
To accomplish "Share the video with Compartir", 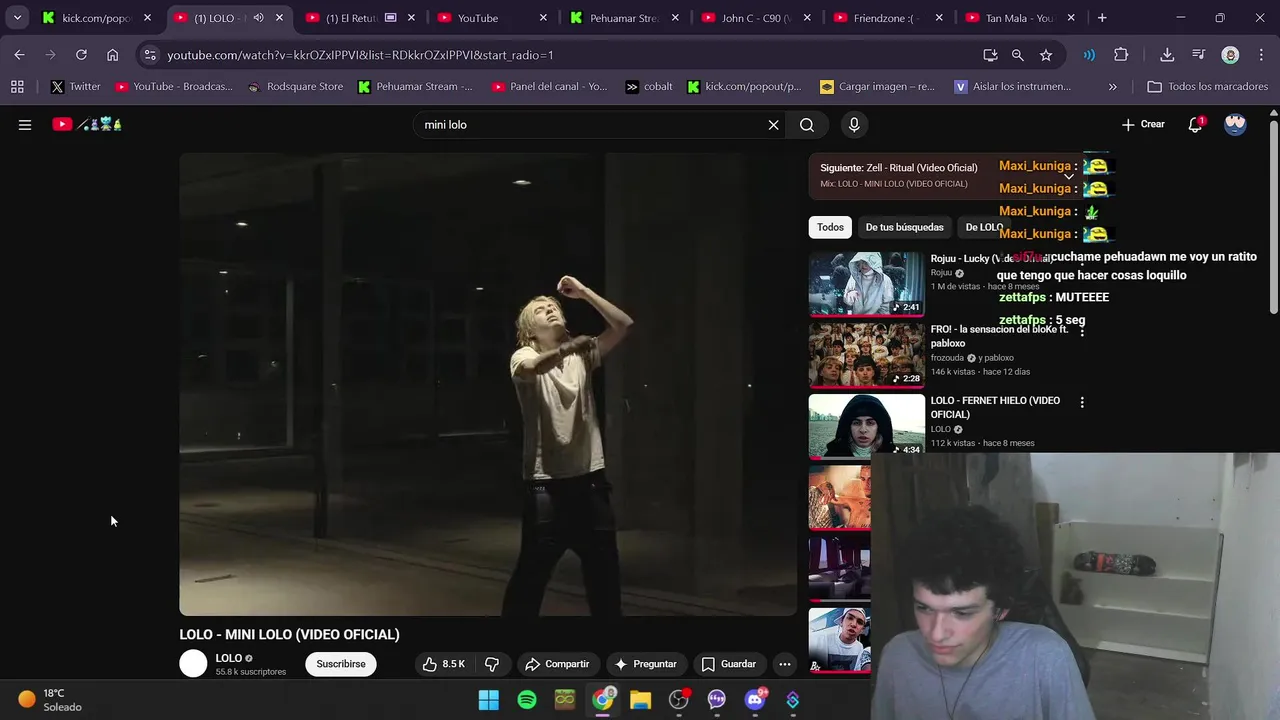I will pos(557,664).
